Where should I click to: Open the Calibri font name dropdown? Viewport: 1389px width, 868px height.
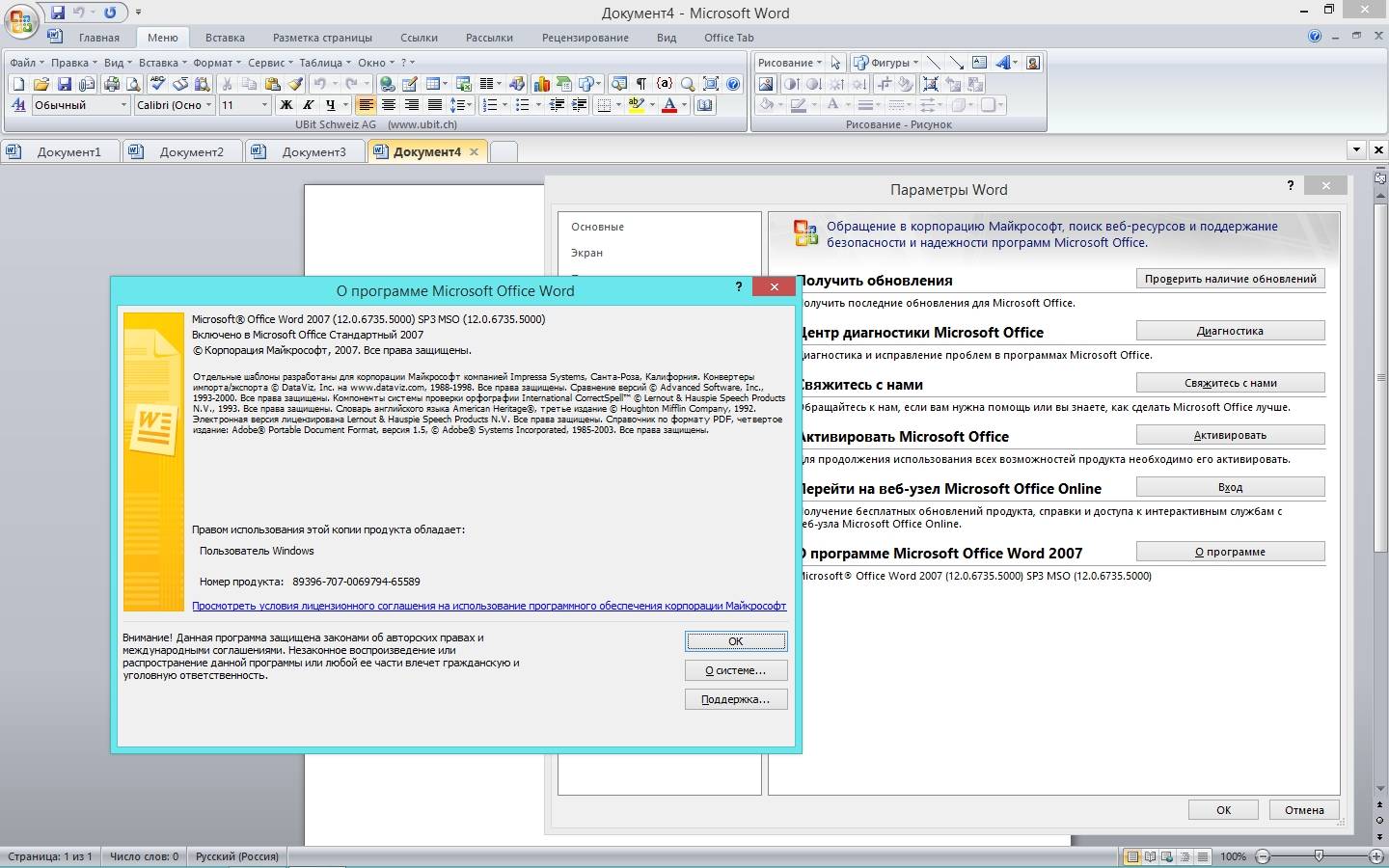point(208,105)
